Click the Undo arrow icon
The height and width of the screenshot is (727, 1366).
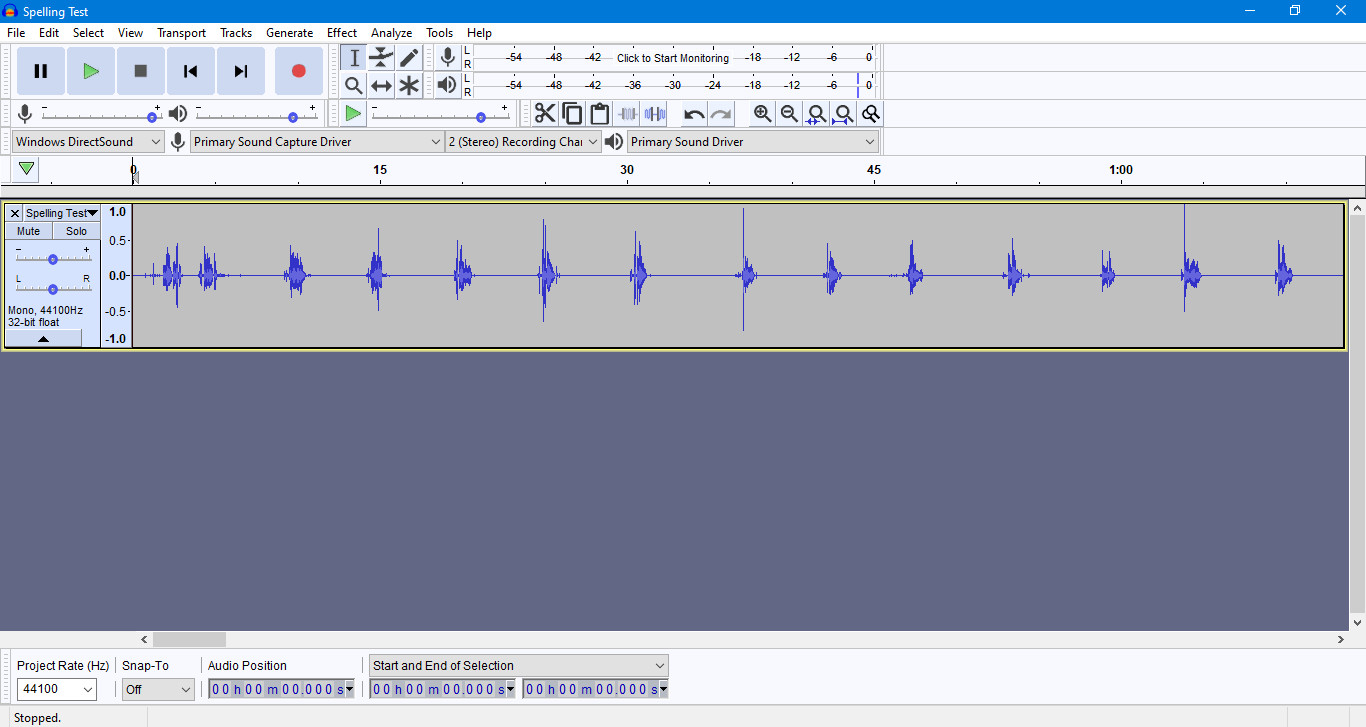point(694,114)
